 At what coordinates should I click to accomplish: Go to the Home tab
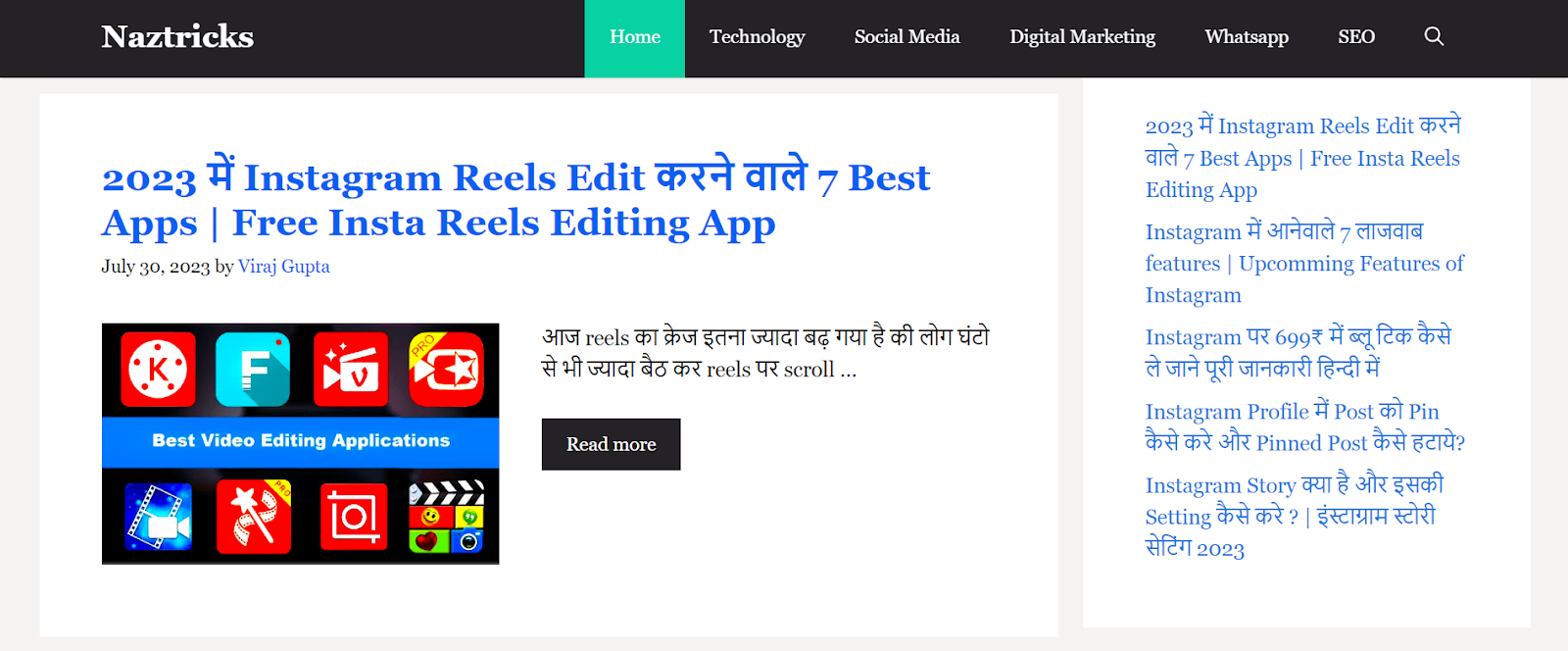click(x=635, y=37)
